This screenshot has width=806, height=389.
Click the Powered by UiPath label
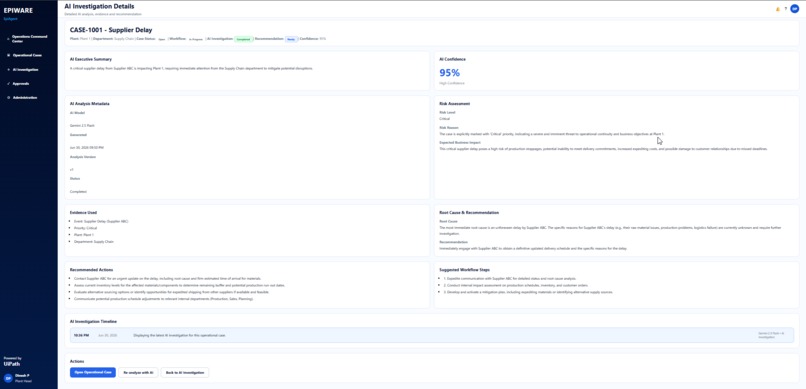tap(13, 361)
